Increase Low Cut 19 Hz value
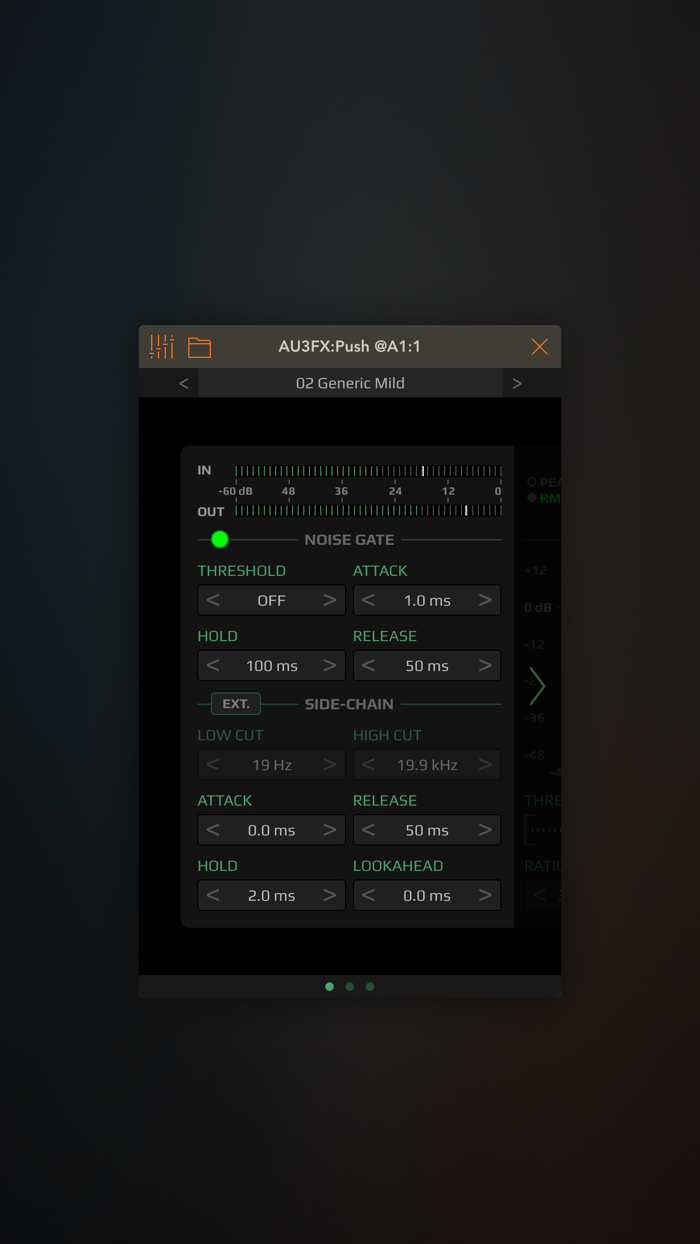The image size is (700, 1244). pyautogui.click(x=329, y=764)
